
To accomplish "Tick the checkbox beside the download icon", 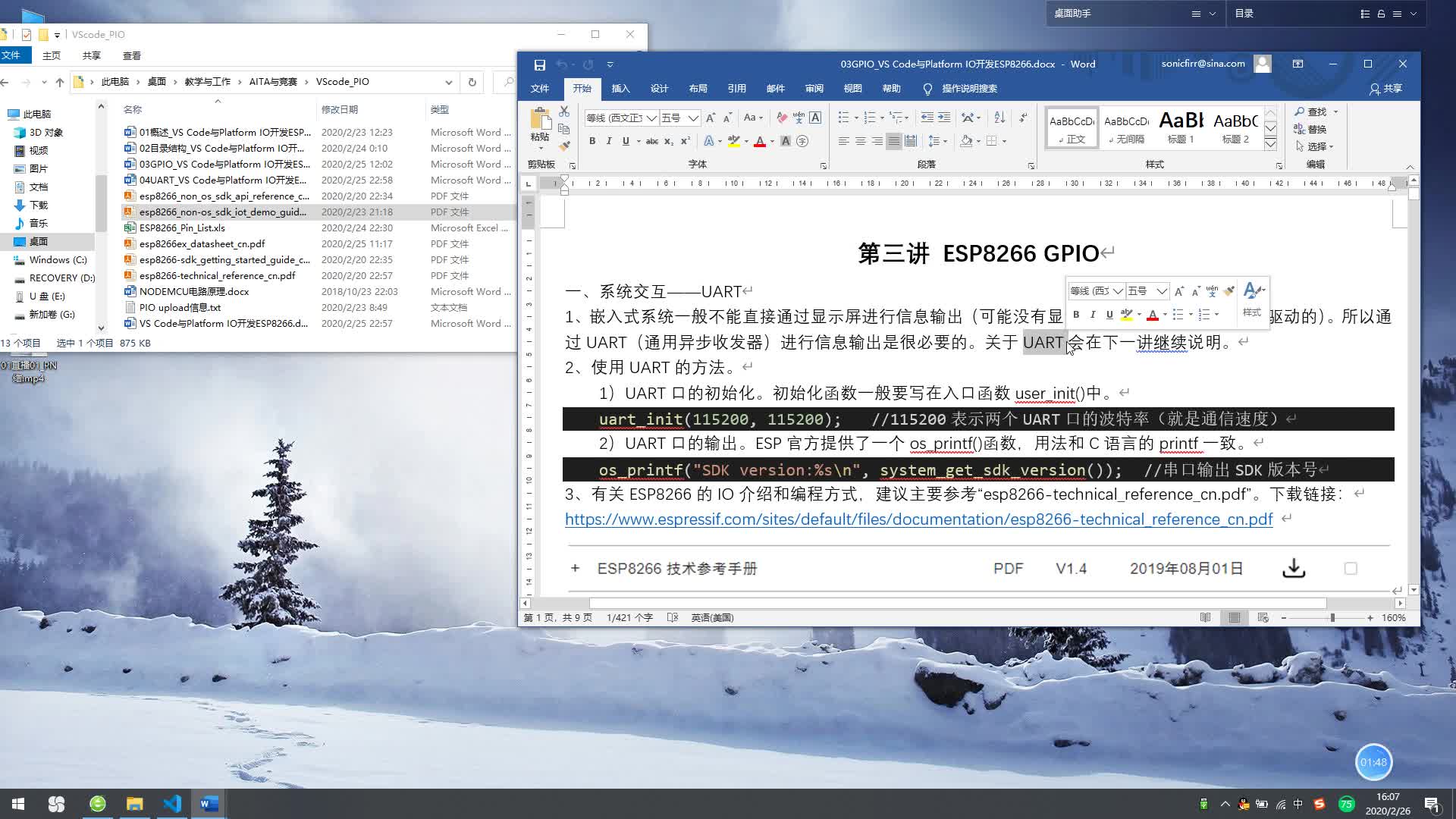I will click(x=1351, y=568).
